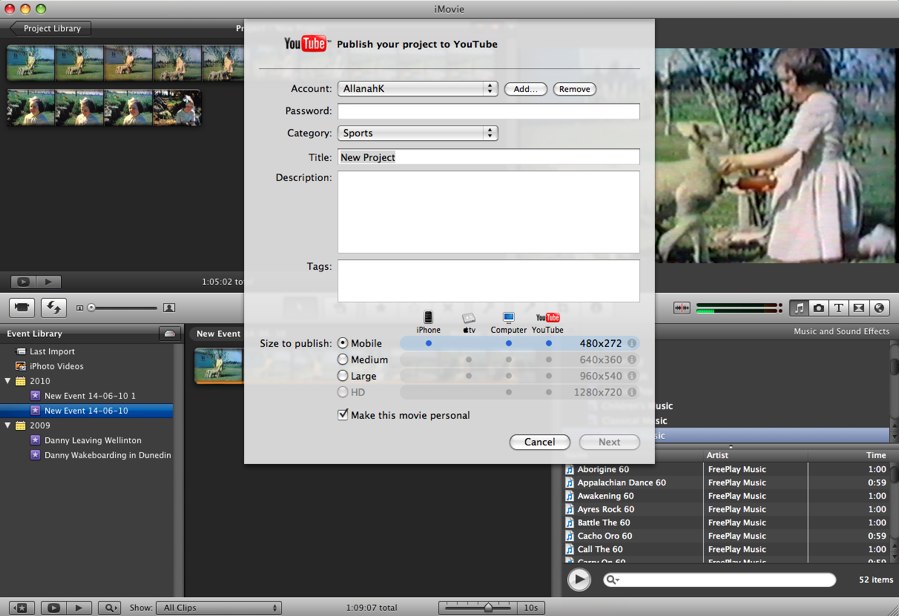The width and height of the screenshot is (899, 616).
Task: Open the Category dropdown set to Sports
Action: coord(417,132)
